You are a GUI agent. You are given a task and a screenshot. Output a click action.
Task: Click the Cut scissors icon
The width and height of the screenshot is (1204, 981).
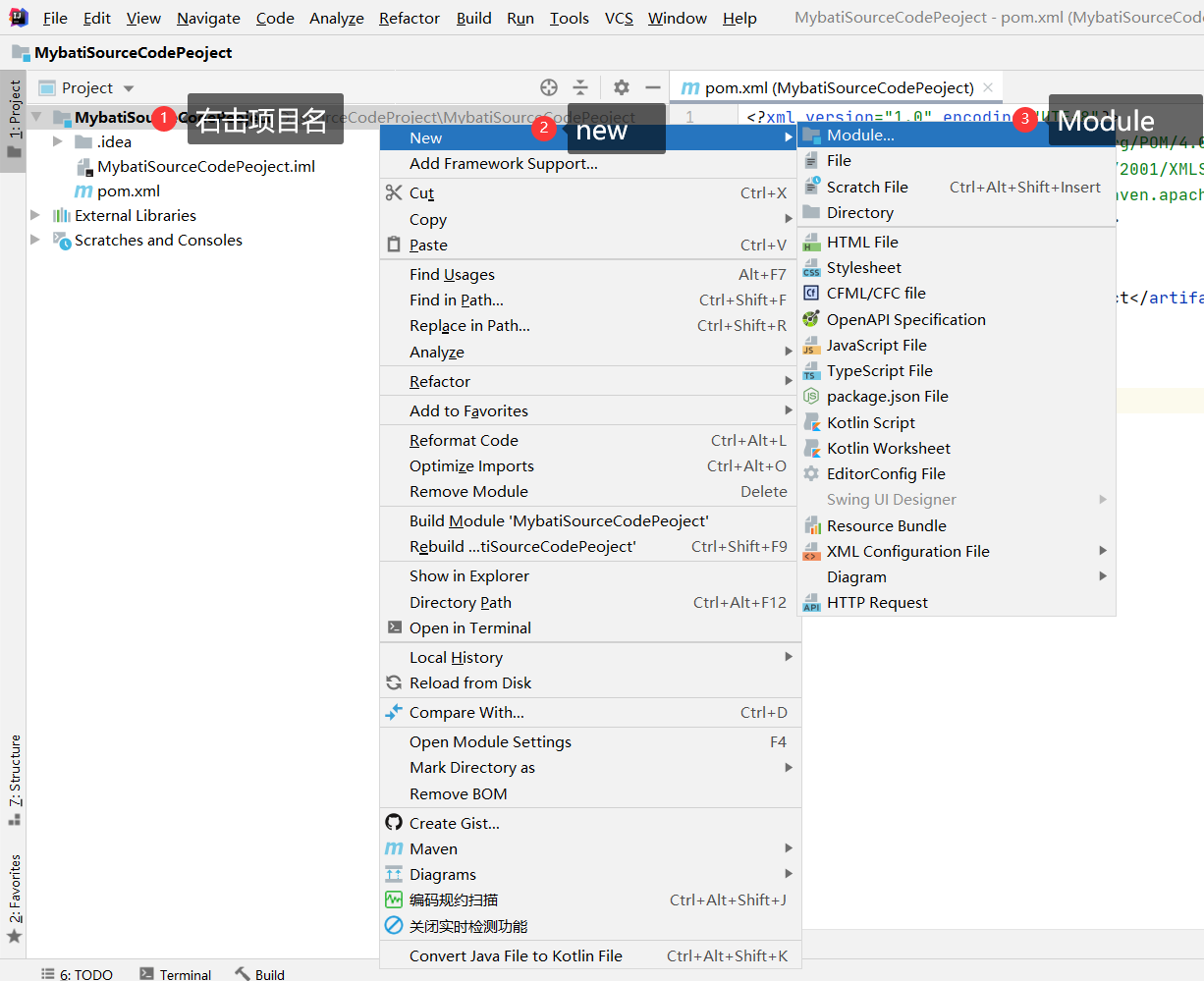[394, 193]
